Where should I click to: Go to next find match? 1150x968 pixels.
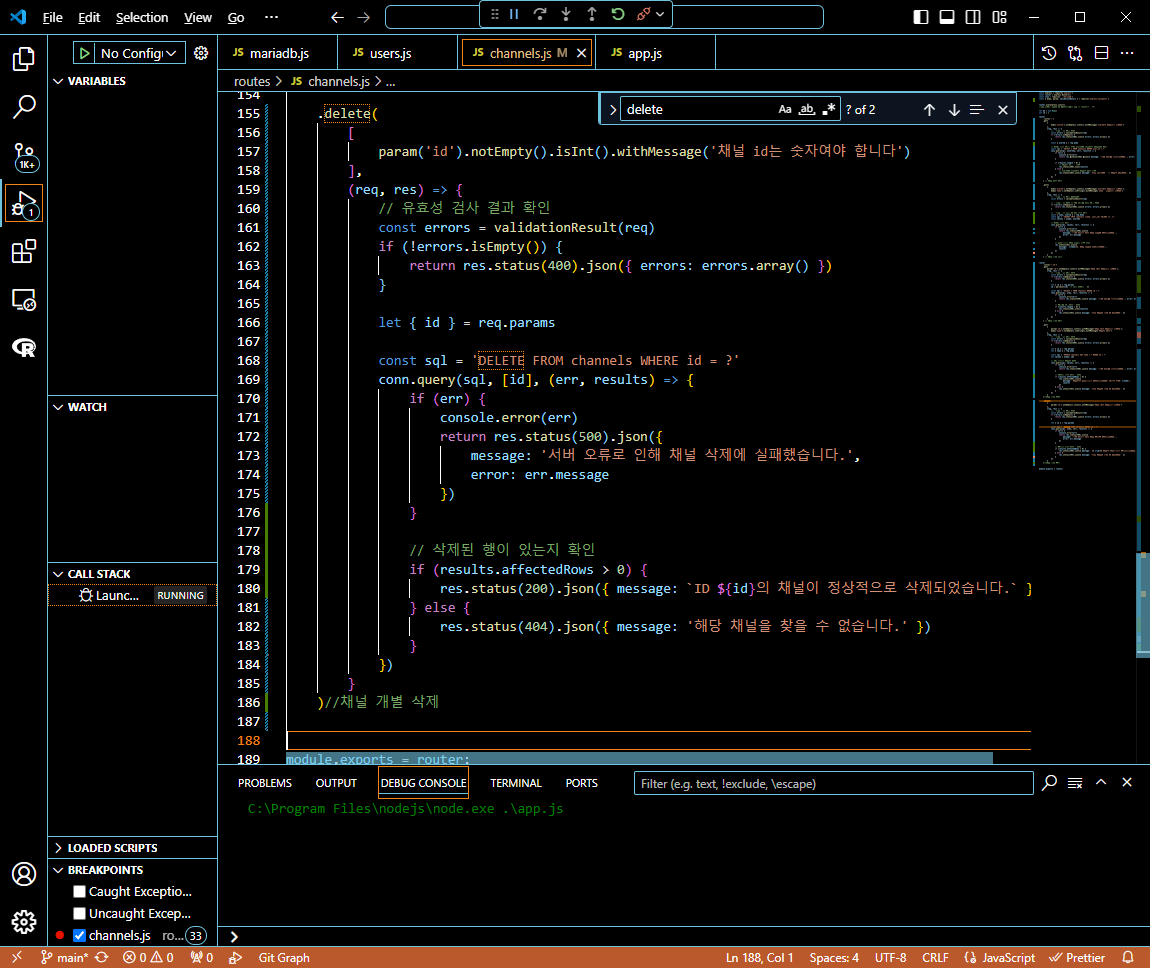tap(954, 109)
